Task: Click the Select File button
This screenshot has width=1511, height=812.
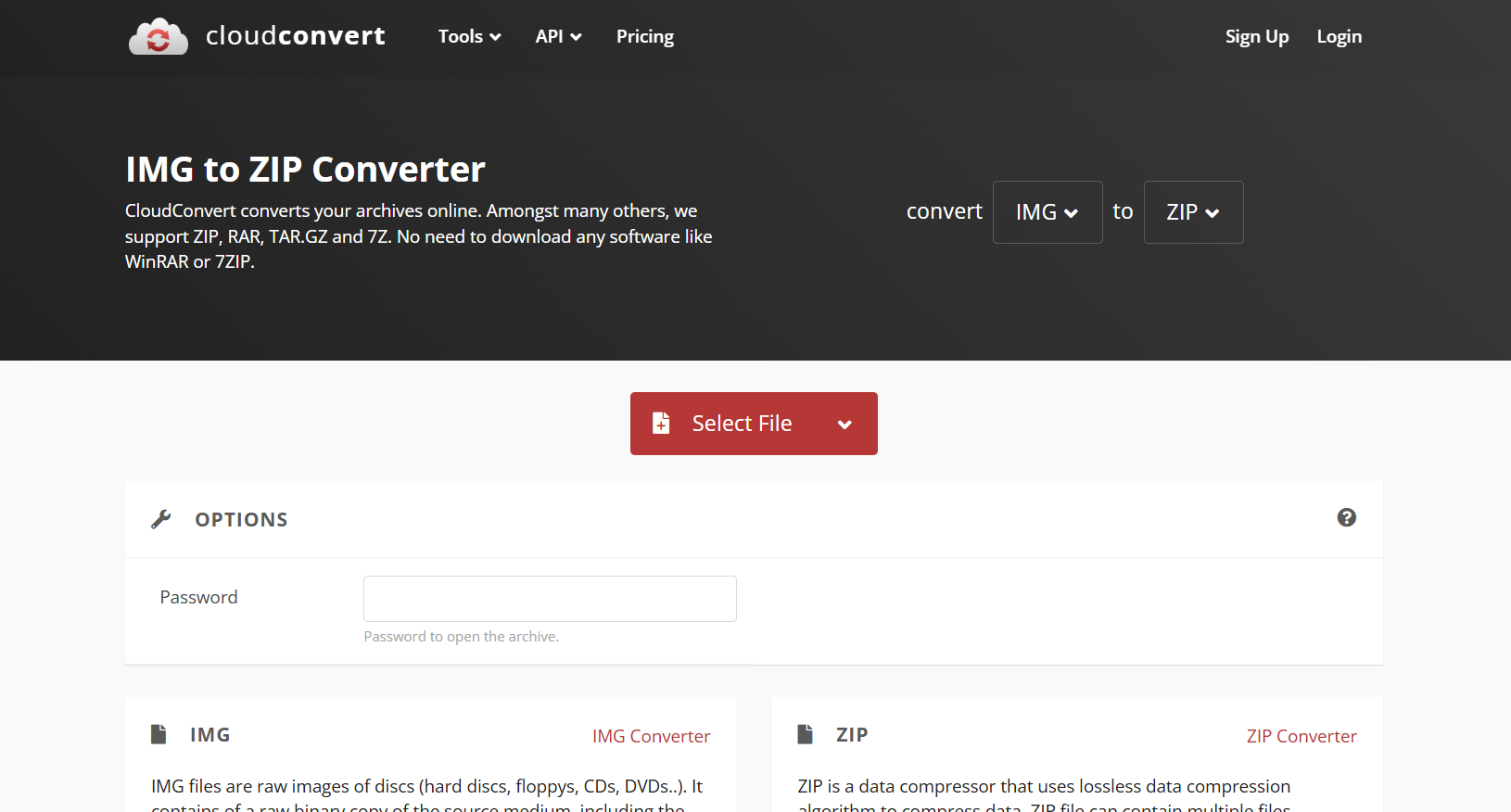Action: click(754, 424)
